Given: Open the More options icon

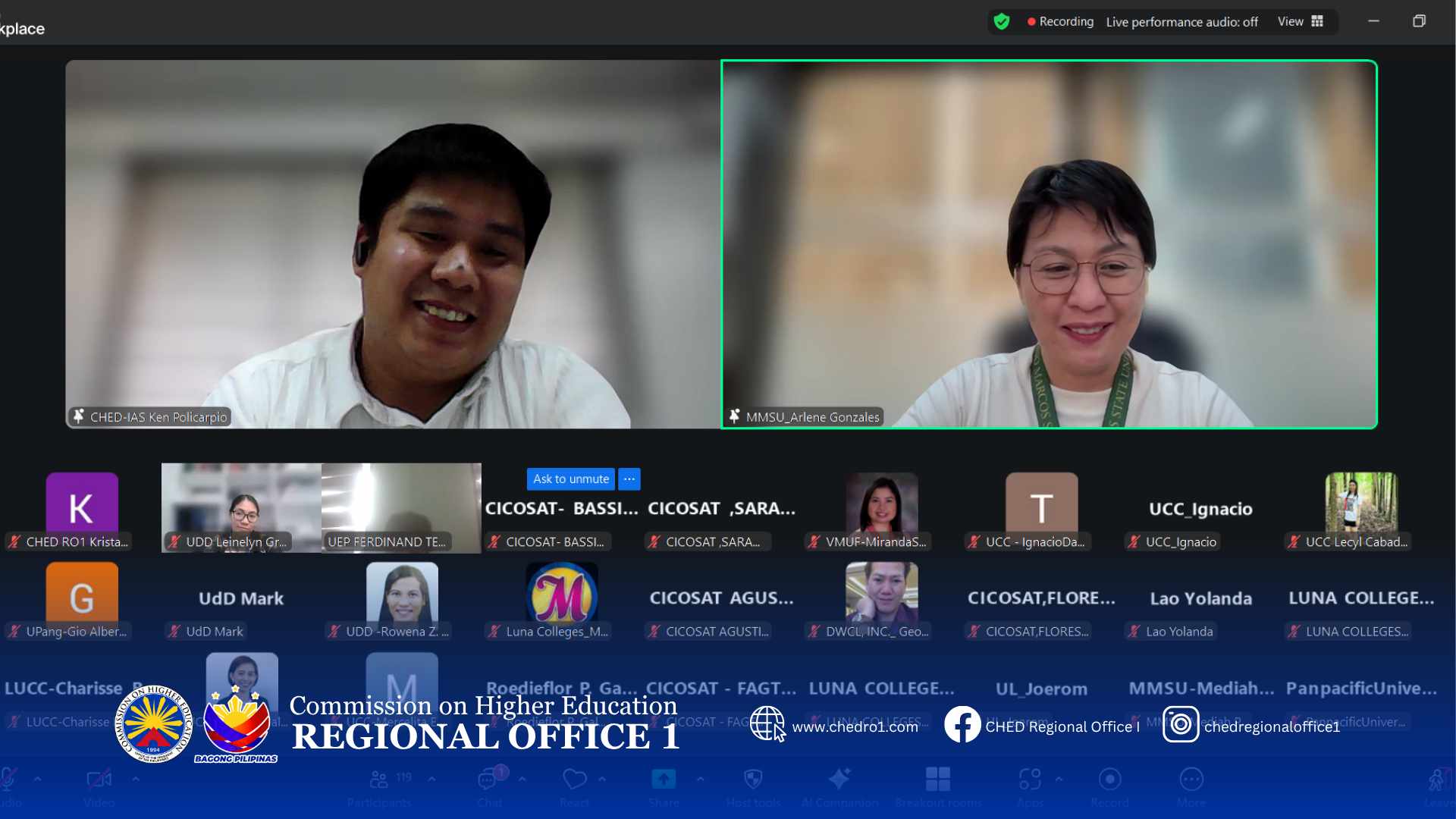Looking at the screenshot, I should tap(1191, 780).
